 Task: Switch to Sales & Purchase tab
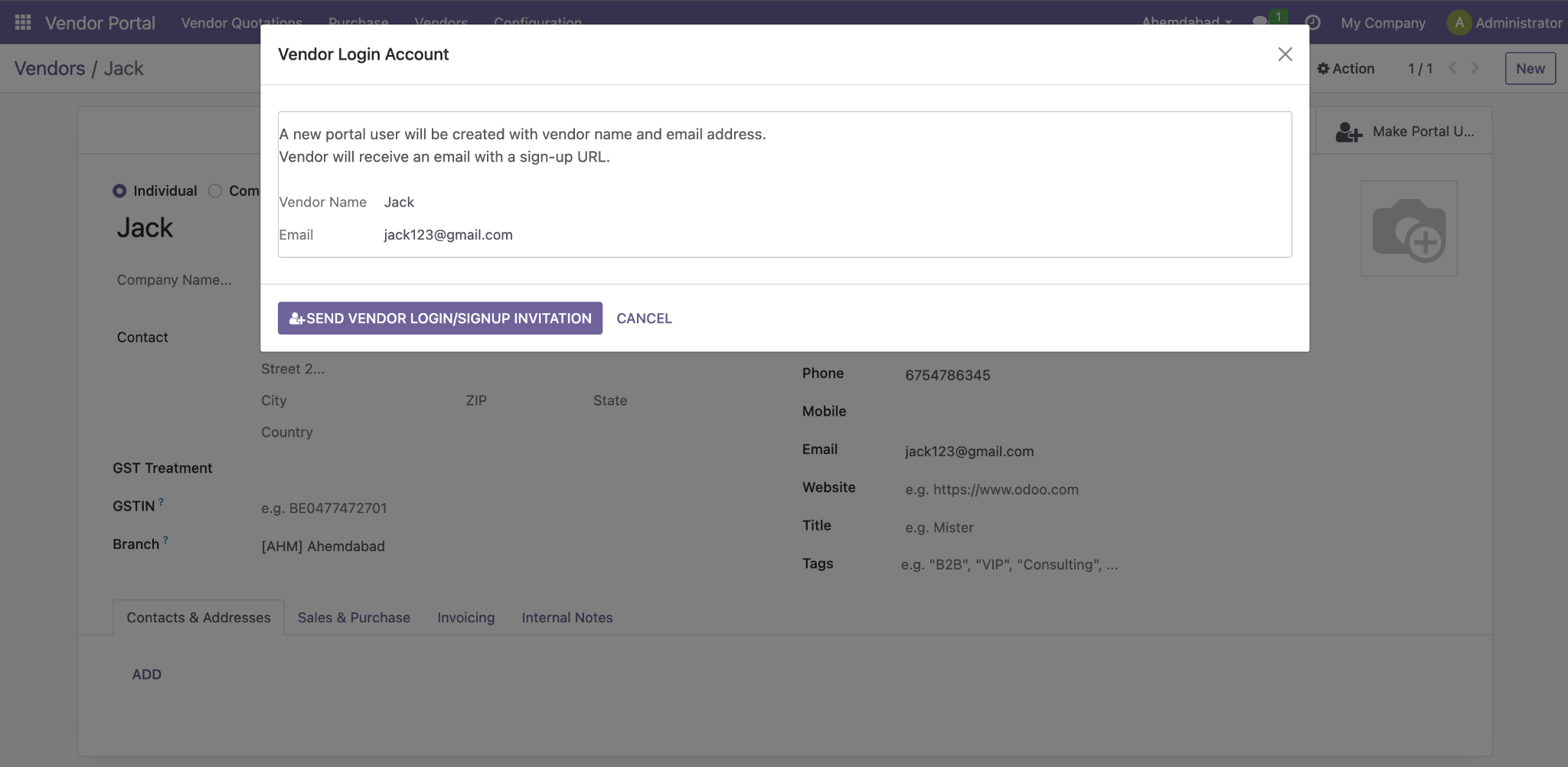[x=354, y=618]
